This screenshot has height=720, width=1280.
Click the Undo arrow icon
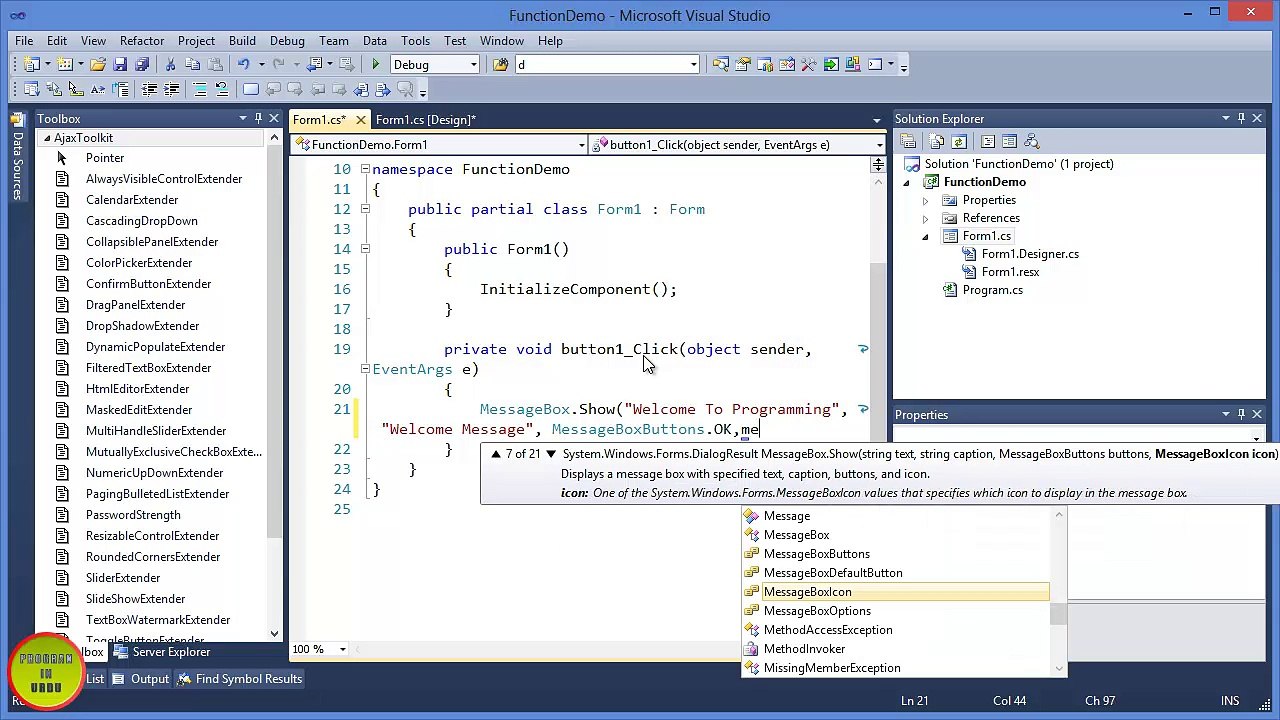click(243, 64)
